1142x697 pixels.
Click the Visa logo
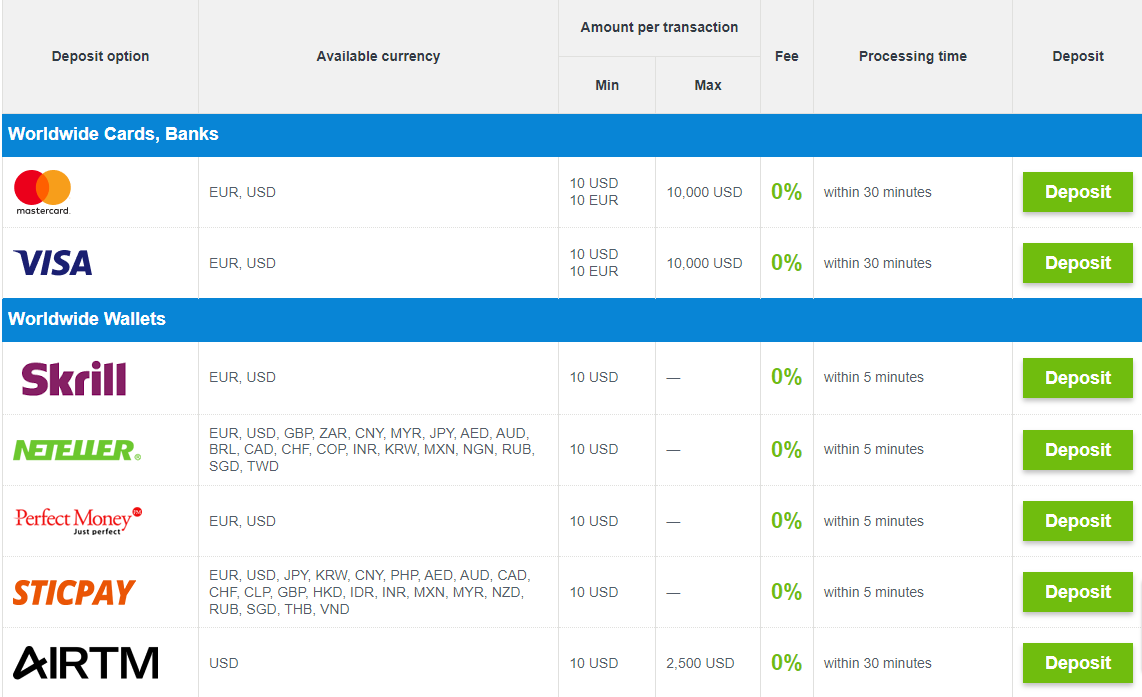click(53, 263)
